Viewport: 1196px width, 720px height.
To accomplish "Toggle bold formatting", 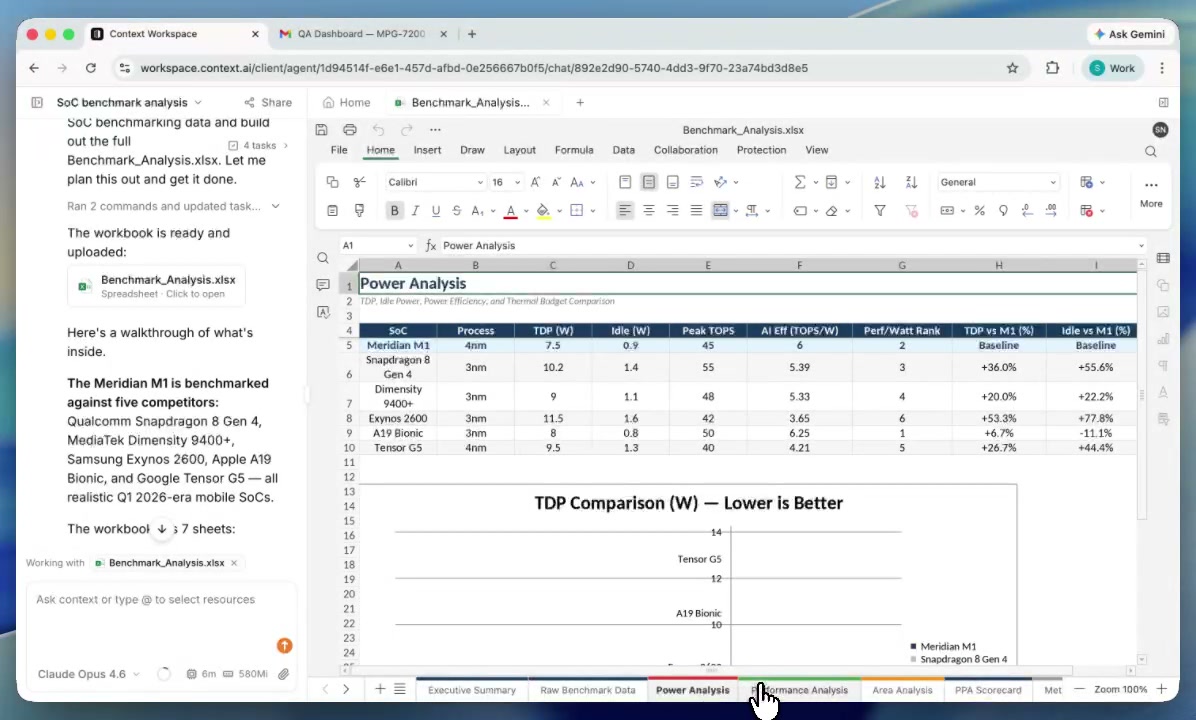I will (x=394, y=211).
